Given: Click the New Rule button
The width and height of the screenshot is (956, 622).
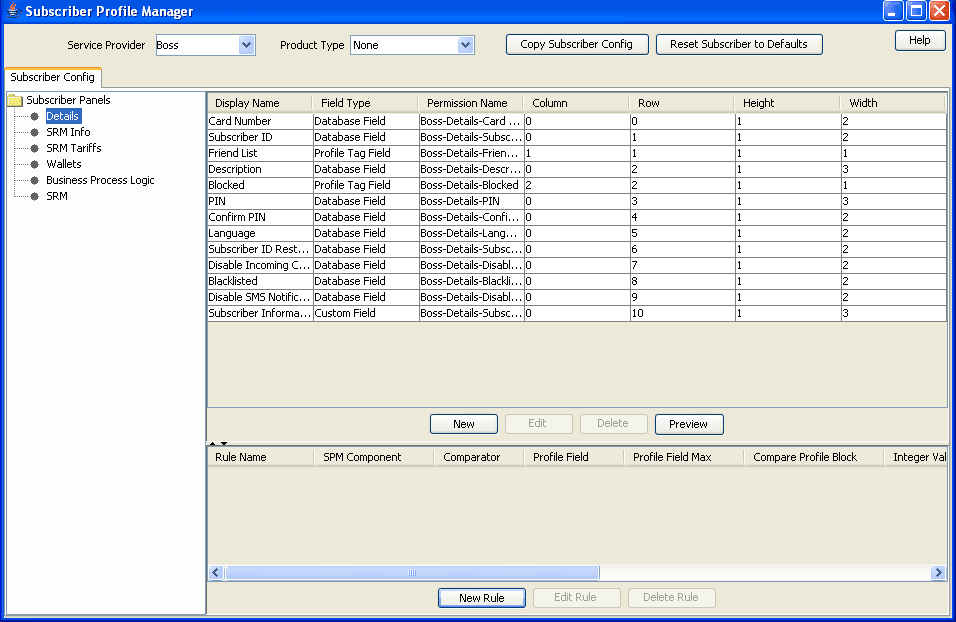Looking at the screenshot, I should click(x=482, y=598).
